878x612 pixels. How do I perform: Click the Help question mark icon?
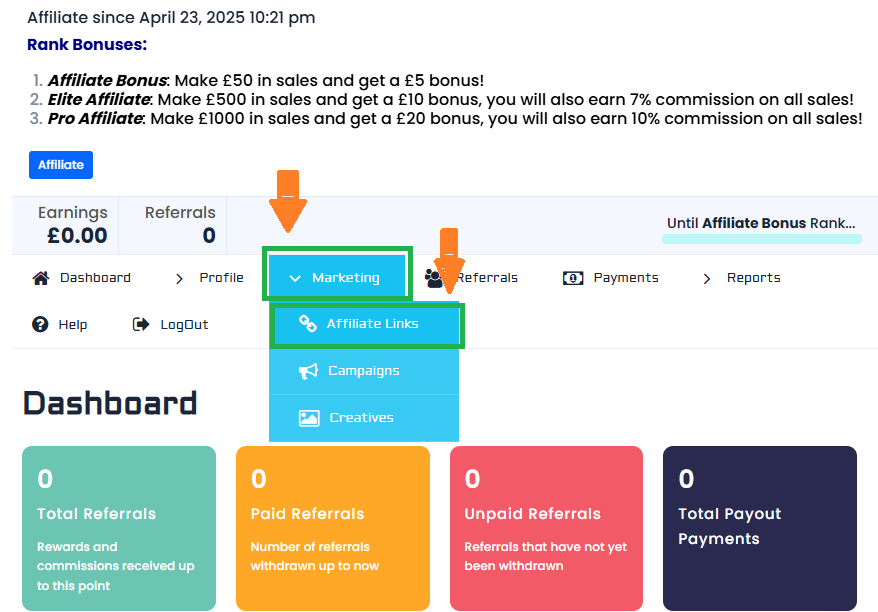click(40, 324)
